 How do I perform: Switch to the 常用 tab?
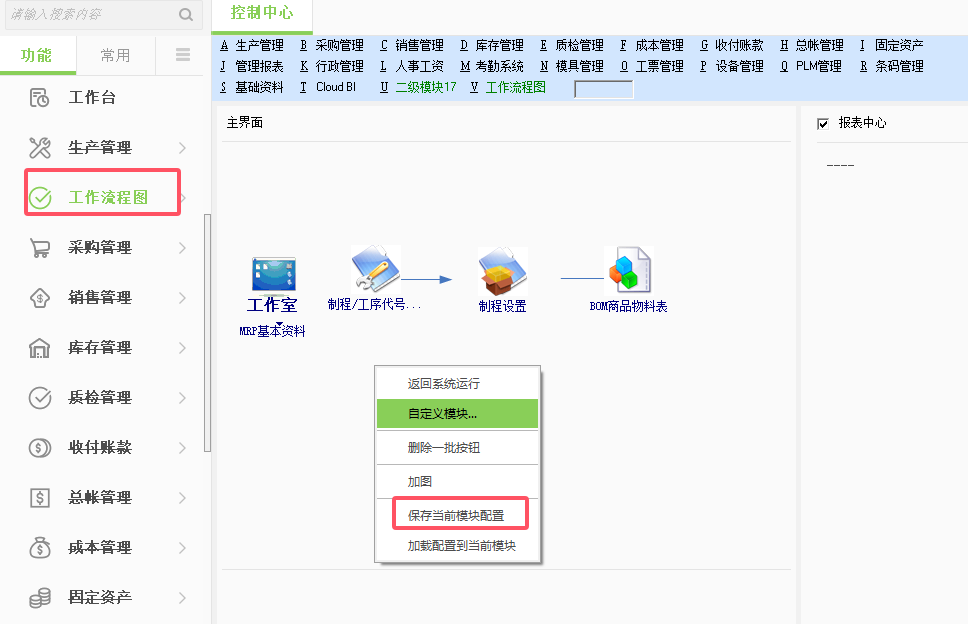point(115,55)
